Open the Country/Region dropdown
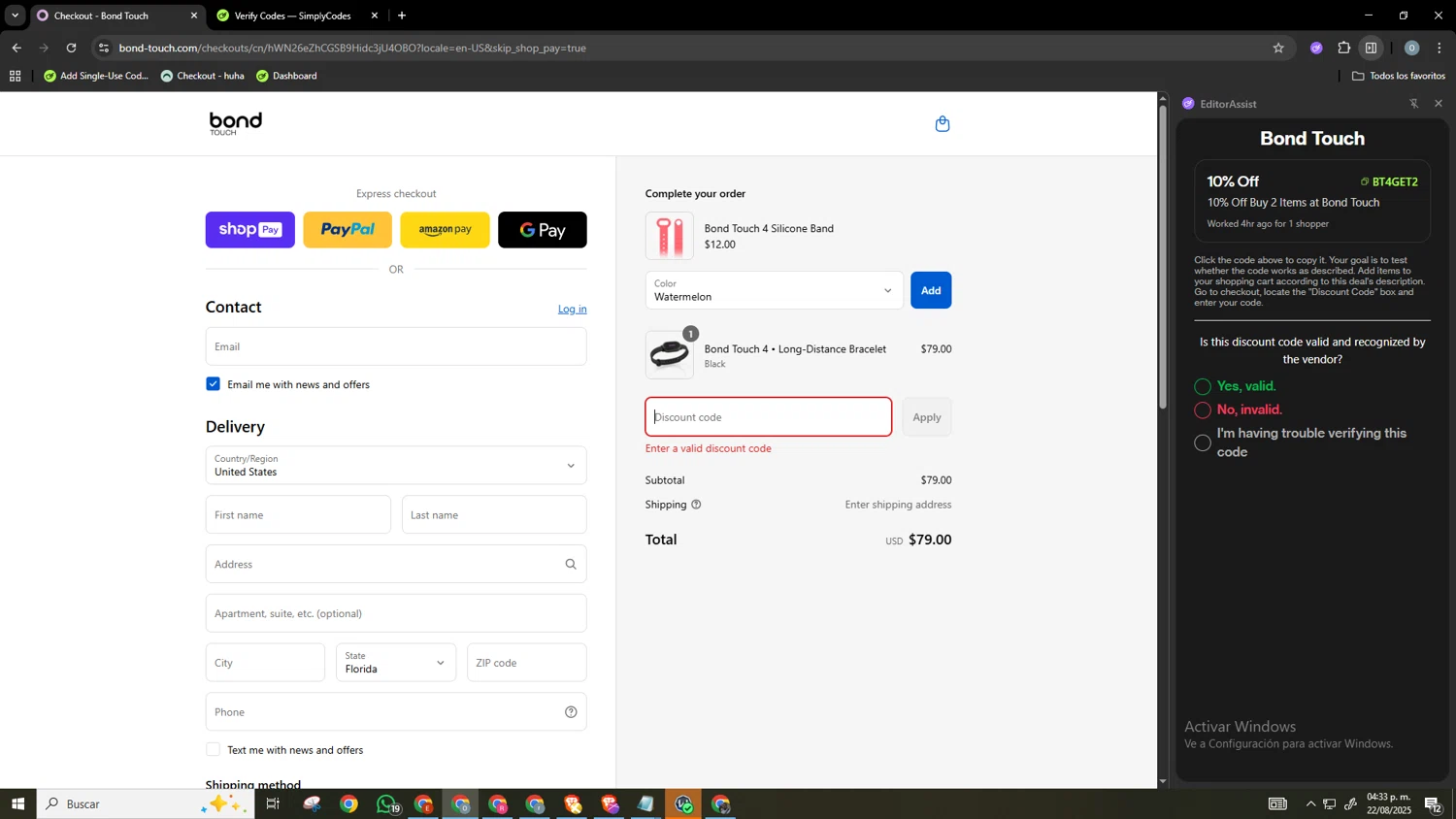The height and width of the screenshot is (819, 1456). tap(396, 465)
